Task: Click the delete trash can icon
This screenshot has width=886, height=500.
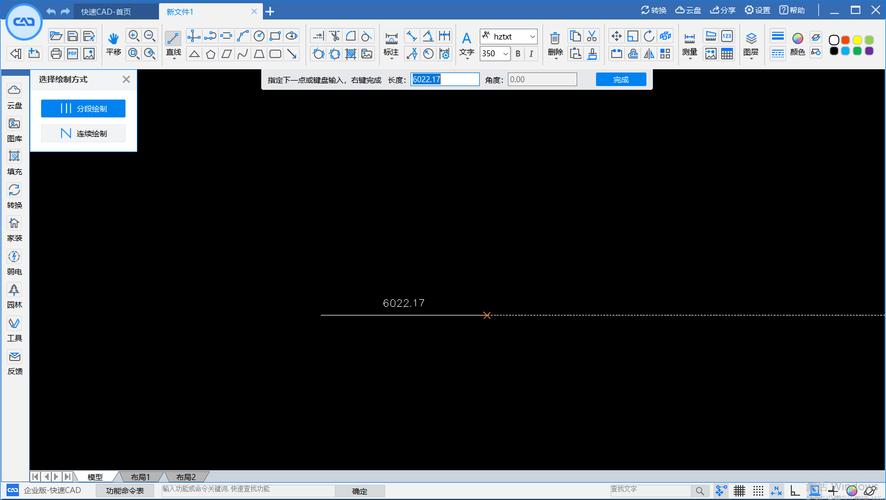Action: coord(555,38)
